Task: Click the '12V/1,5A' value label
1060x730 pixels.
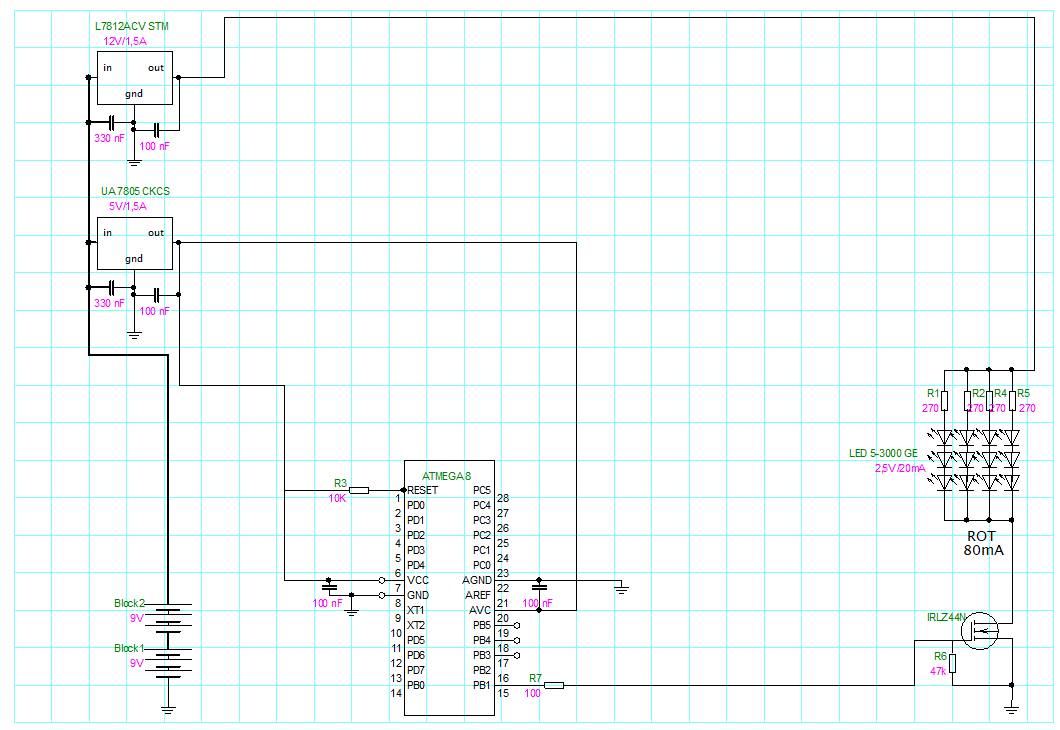Action: (124, 41)
